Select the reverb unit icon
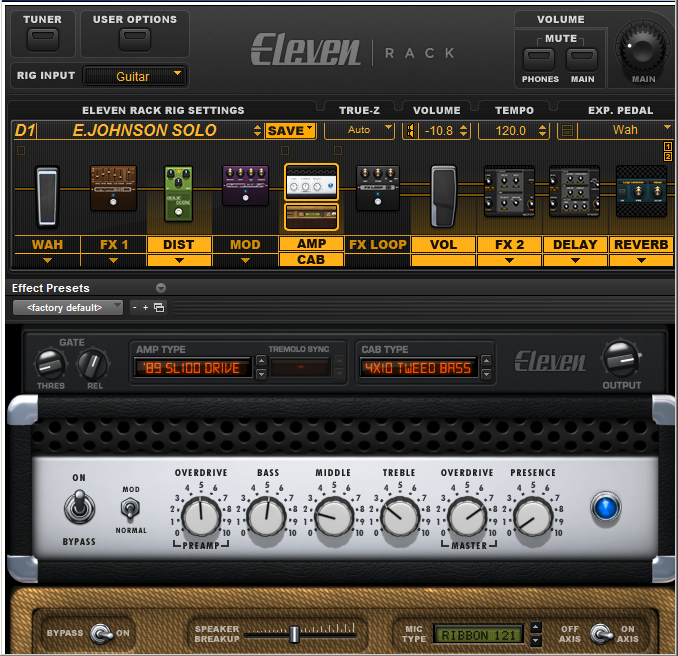The height and width of the screenshot is (656, 678). (x=641, y=191)
